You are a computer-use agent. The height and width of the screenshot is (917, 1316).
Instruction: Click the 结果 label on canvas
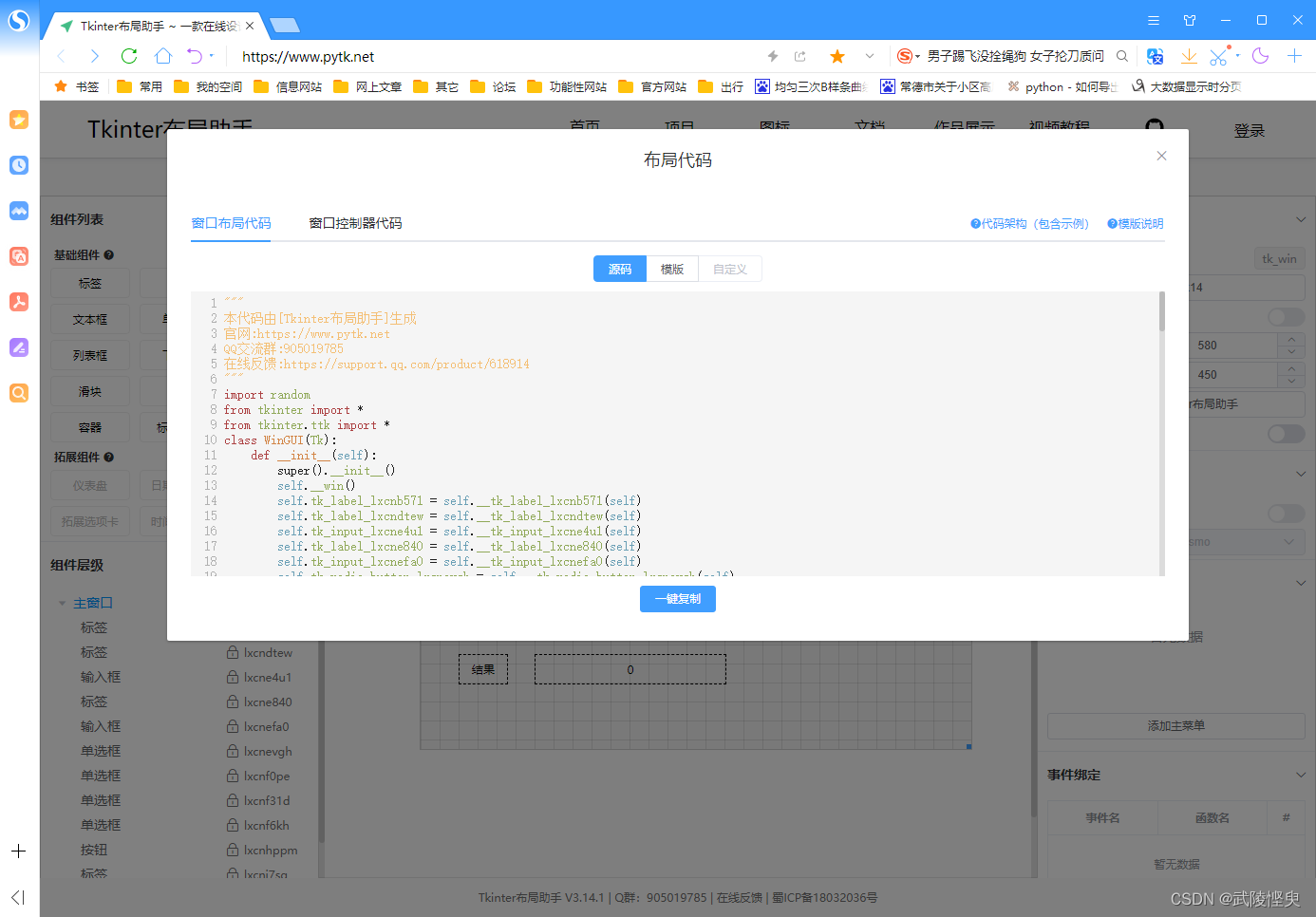tap(483, 669)
